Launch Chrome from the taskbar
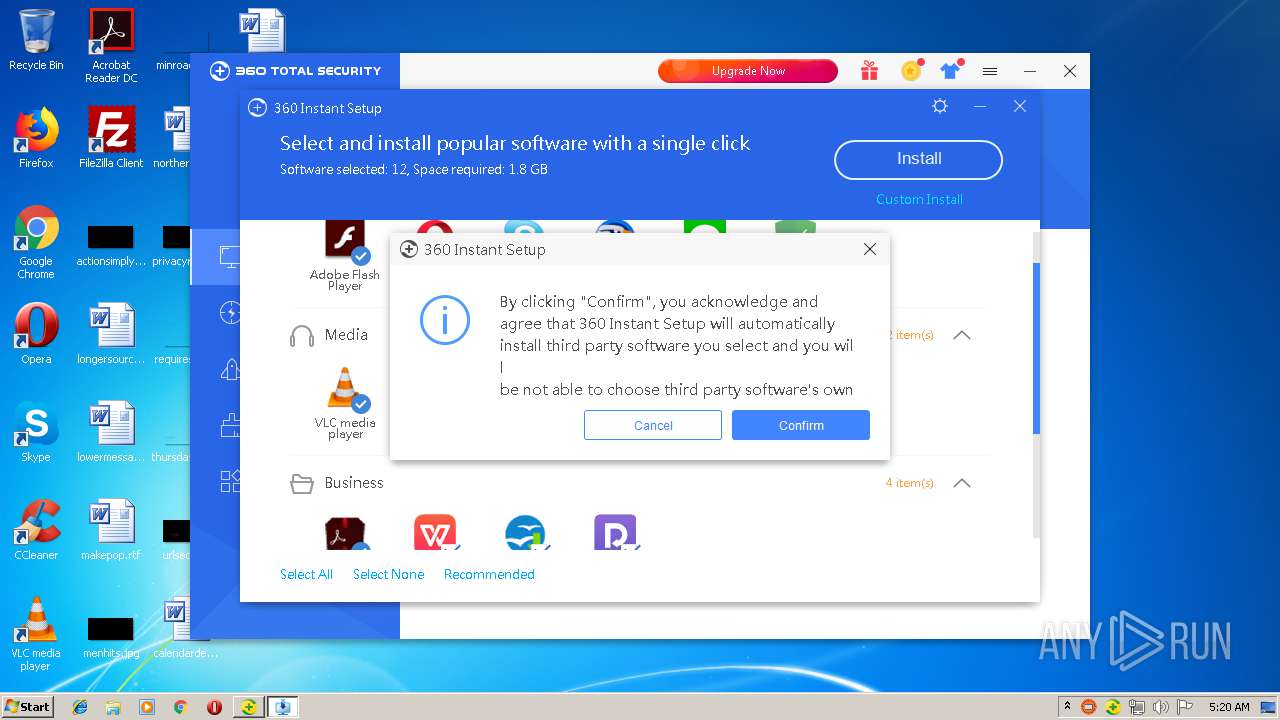The height and width of the screenshot is (720, 1280). [181, 707]
